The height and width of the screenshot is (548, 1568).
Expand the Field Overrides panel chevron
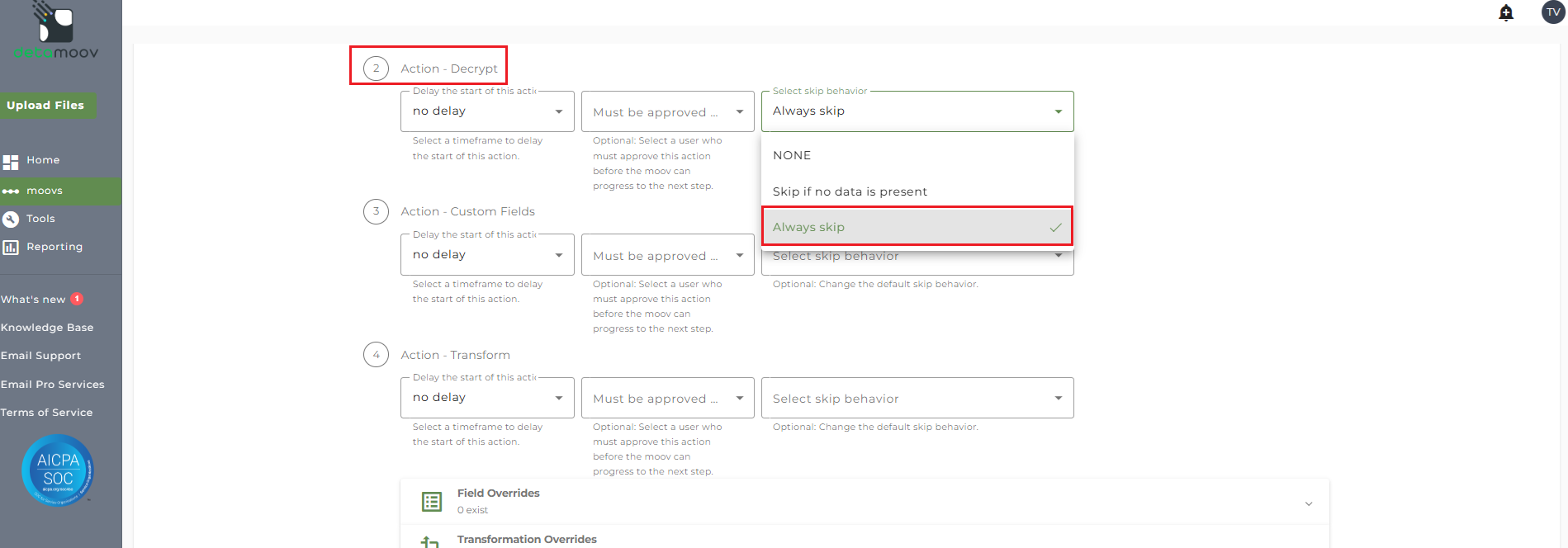click(x=1308, y=503)
